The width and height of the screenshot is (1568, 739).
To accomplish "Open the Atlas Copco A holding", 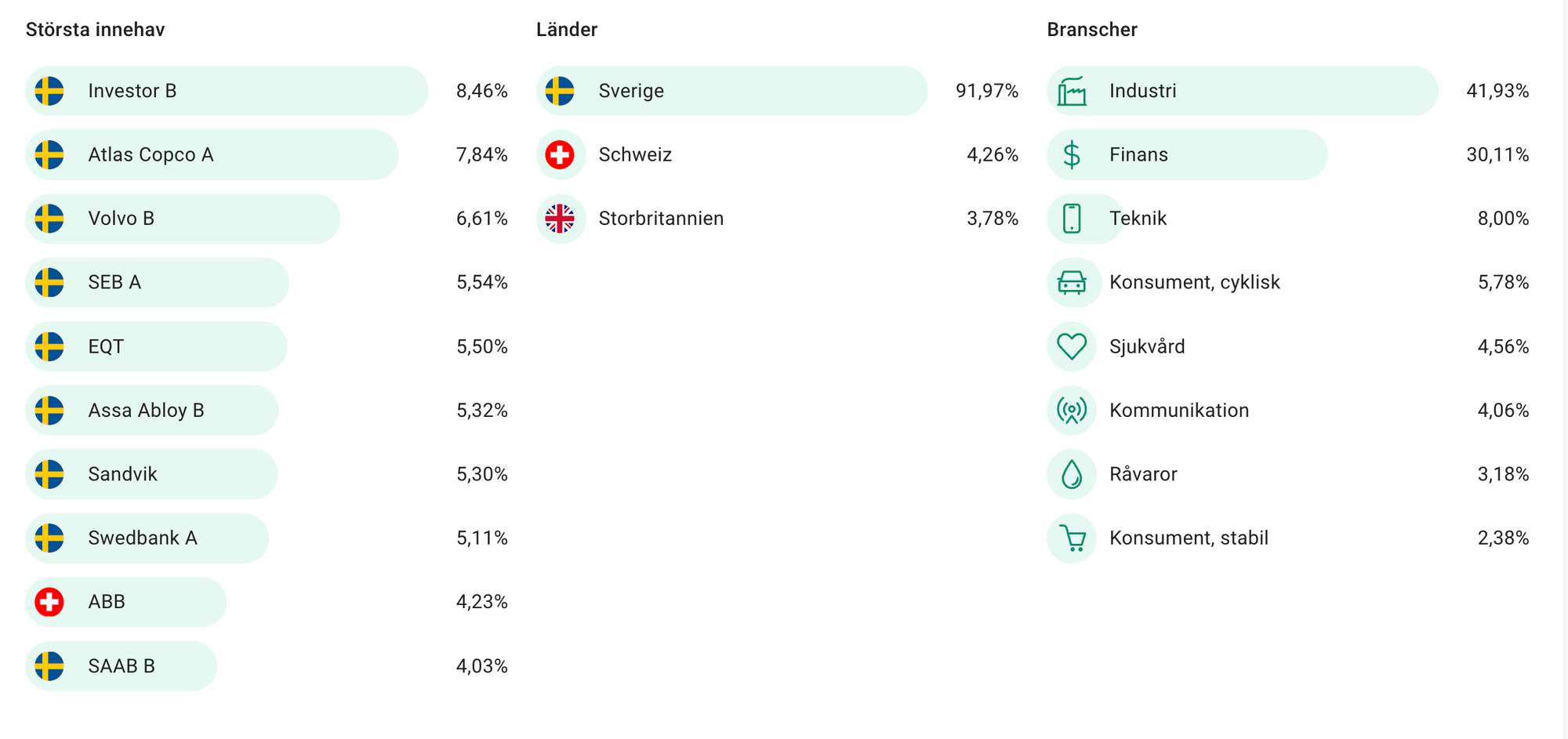I will coord(151,155).
